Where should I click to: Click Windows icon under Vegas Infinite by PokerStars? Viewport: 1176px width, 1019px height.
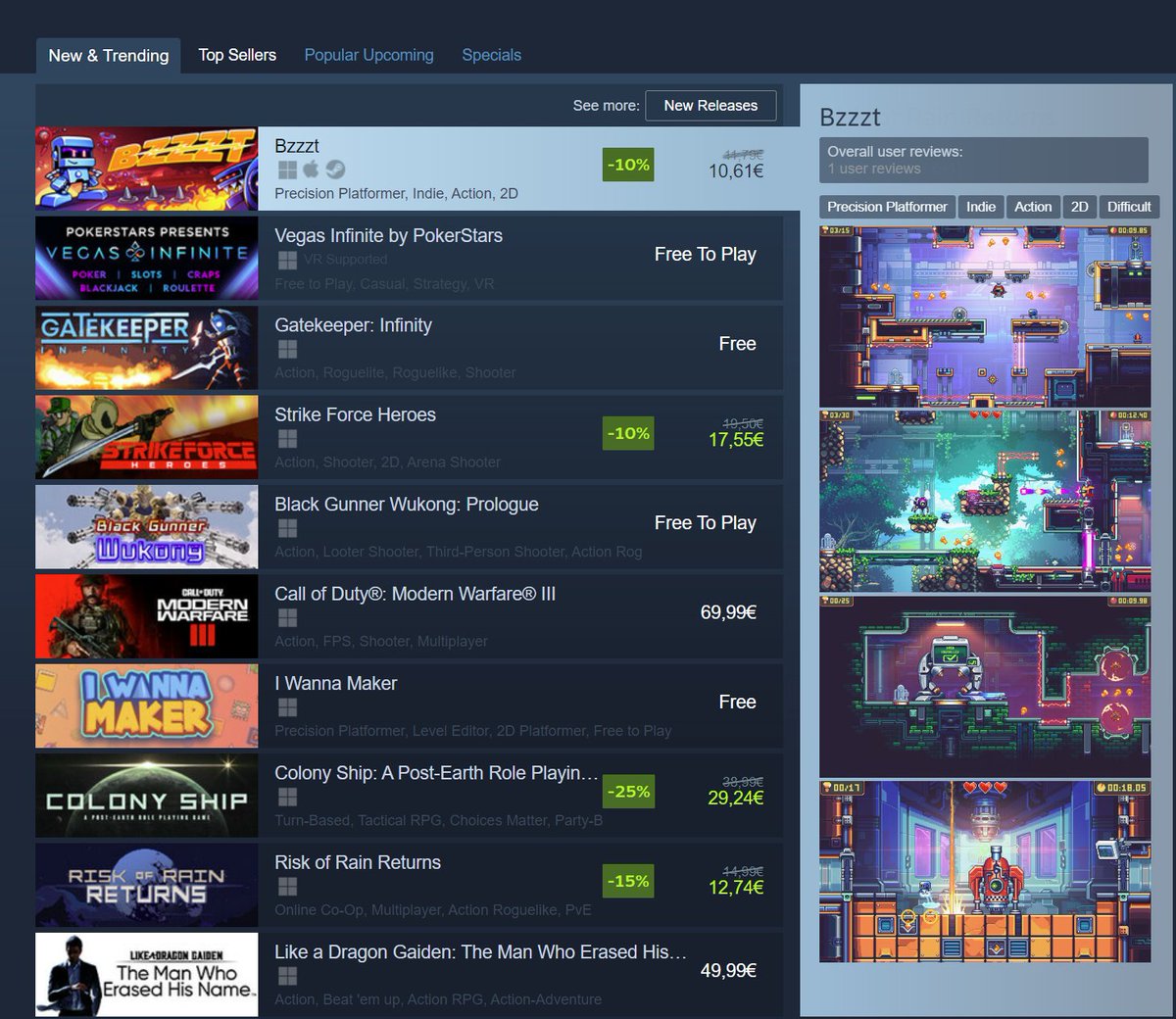[x=287, y=260]
